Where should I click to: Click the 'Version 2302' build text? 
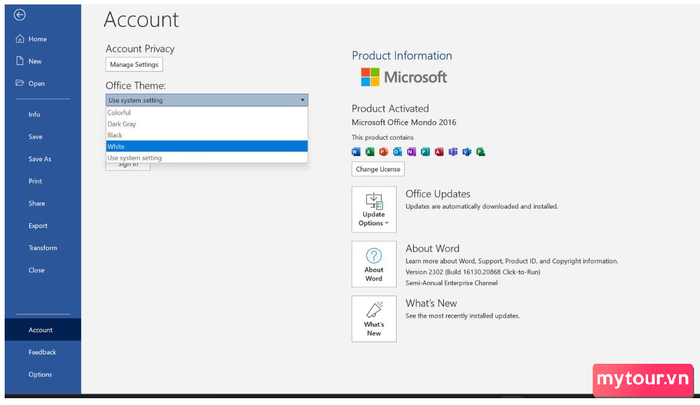click(473, 272)
